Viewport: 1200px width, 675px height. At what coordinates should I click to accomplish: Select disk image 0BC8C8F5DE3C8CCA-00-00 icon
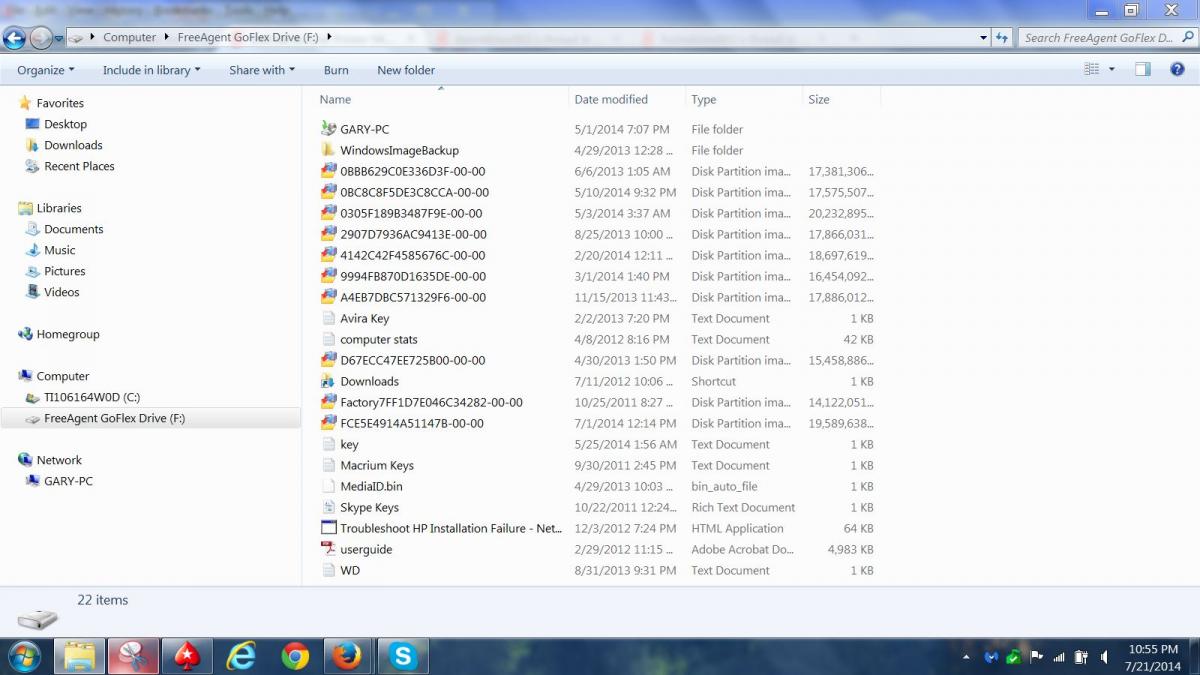coord(328,192)
